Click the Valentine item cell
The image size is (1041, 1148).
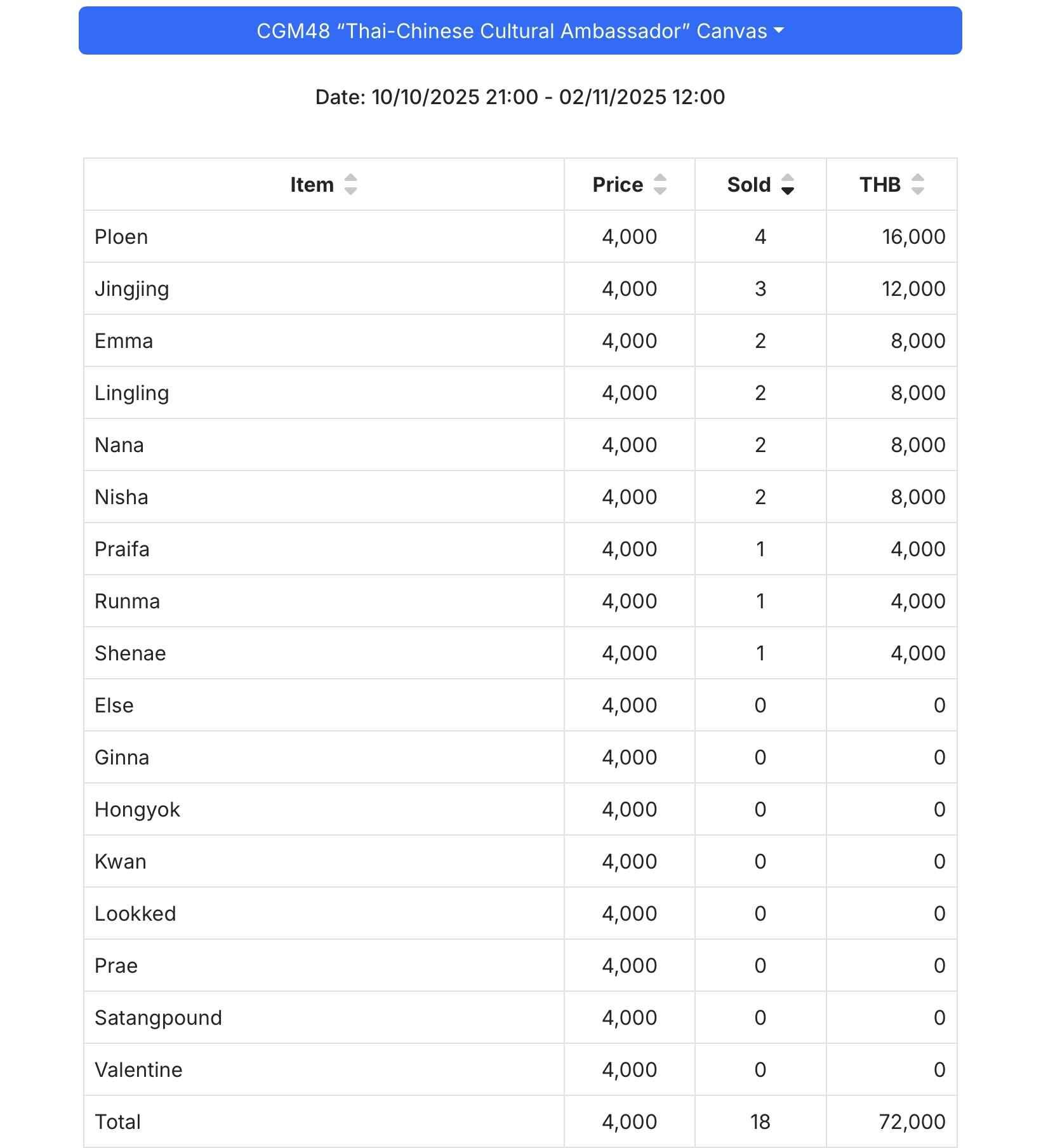[138, 1070]
